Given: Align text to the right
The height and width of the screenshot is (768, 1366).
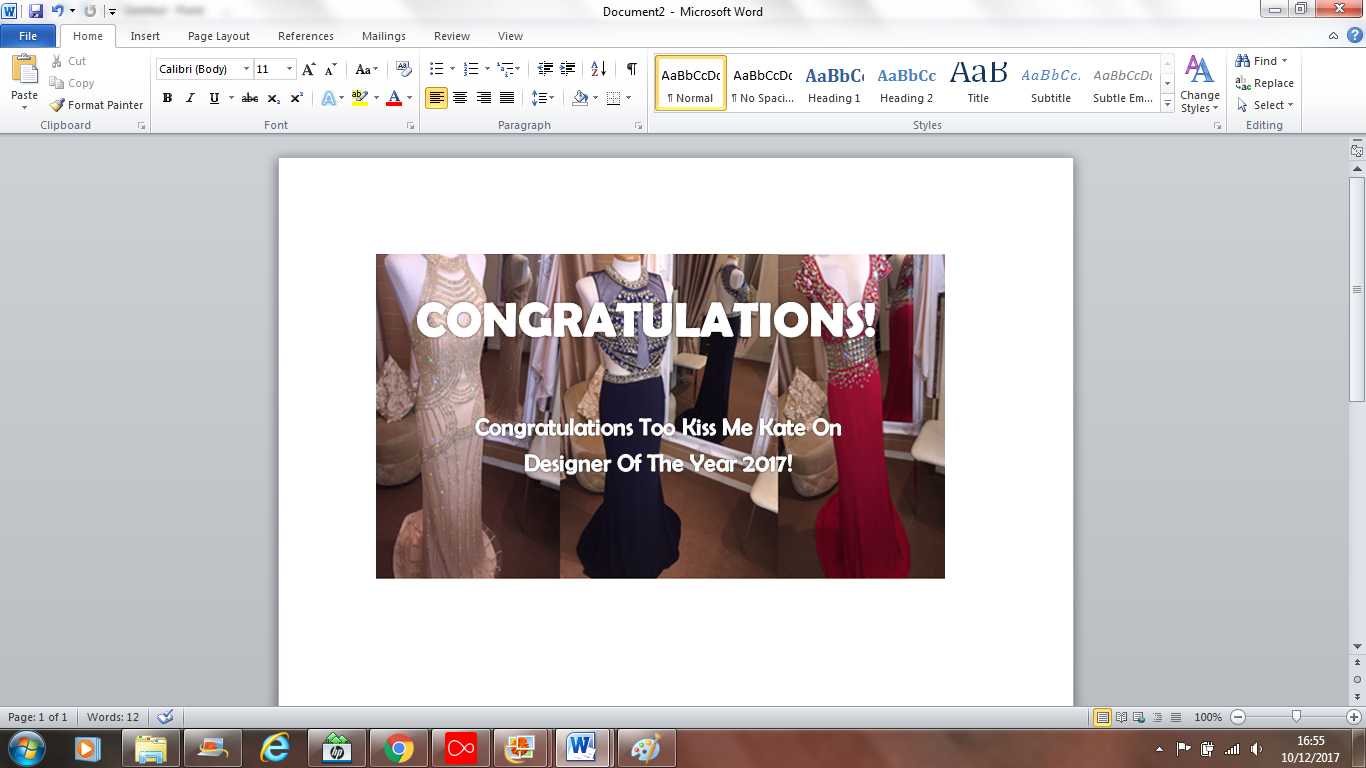Looking at the screenshot, I should 484,98.
